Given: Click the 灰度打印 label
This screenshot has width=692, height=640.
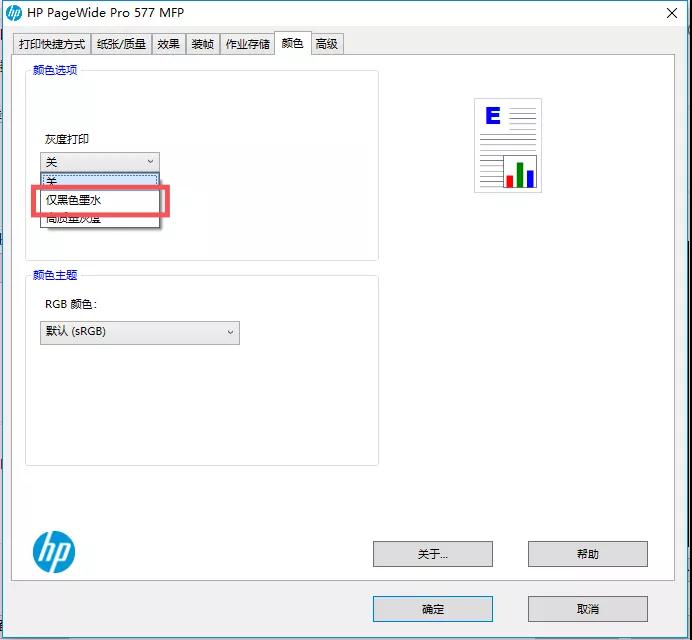Looking at the screenshot, I should tap(67, 139).
